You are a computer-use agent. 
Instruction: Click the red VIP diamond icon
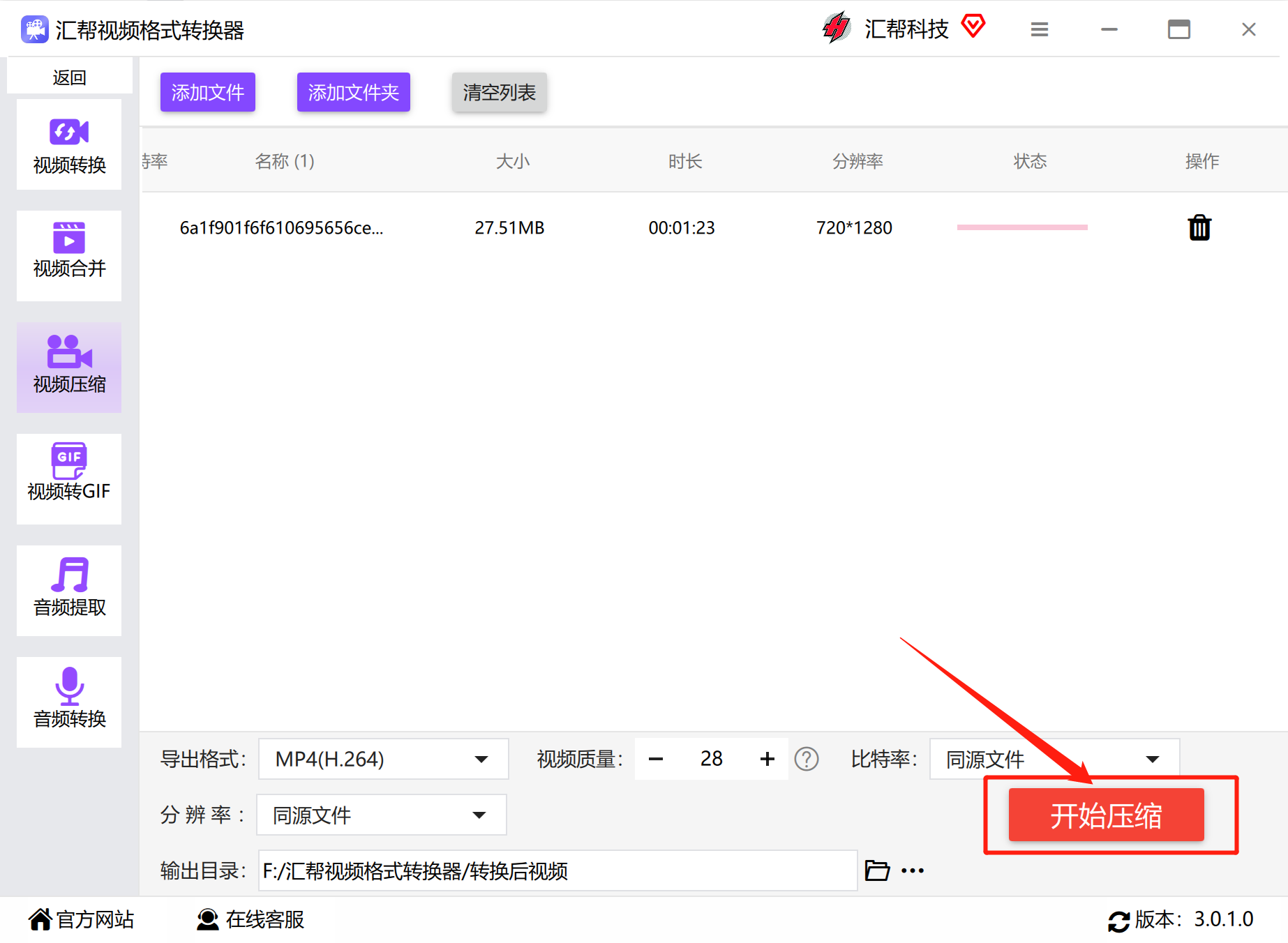973,27
